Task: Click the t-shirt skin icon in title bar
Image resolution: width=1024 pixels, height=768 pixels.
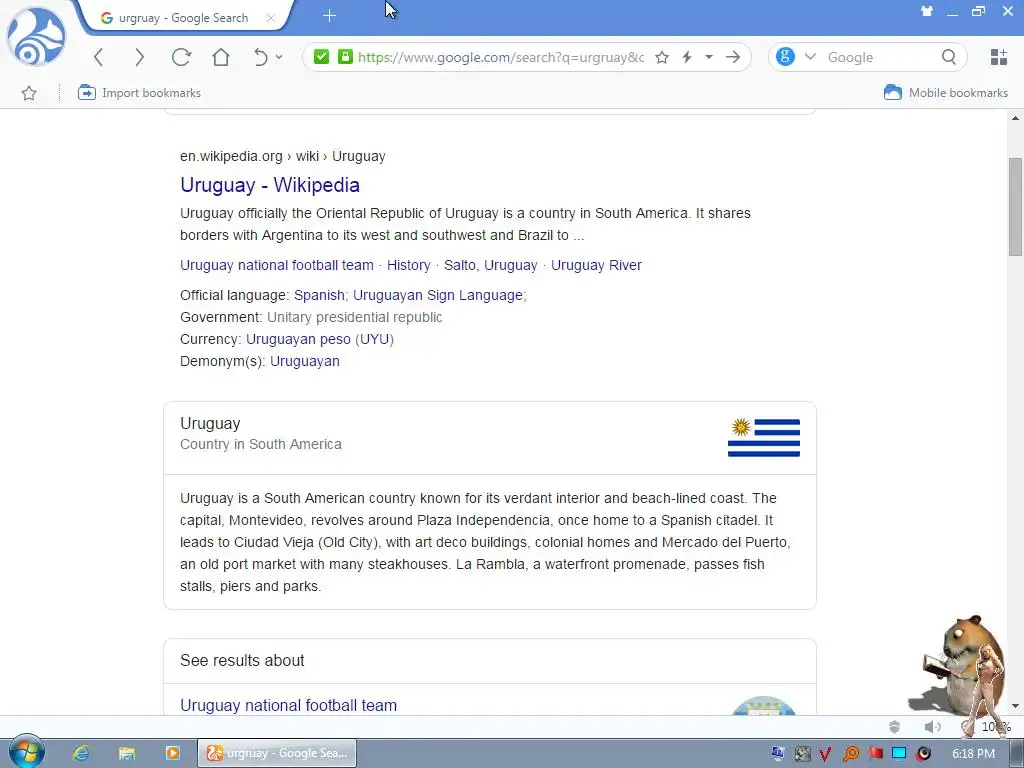Action: click(x=927, y=11)
